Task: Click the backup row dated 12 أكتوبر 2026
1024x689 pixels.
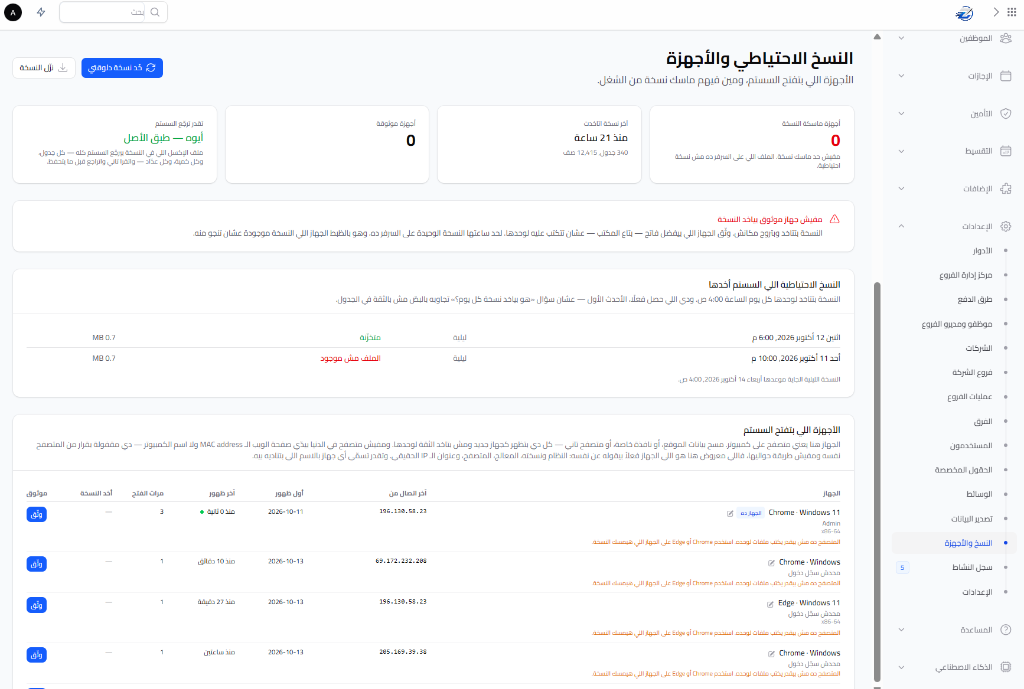Action: click(434, 338)
